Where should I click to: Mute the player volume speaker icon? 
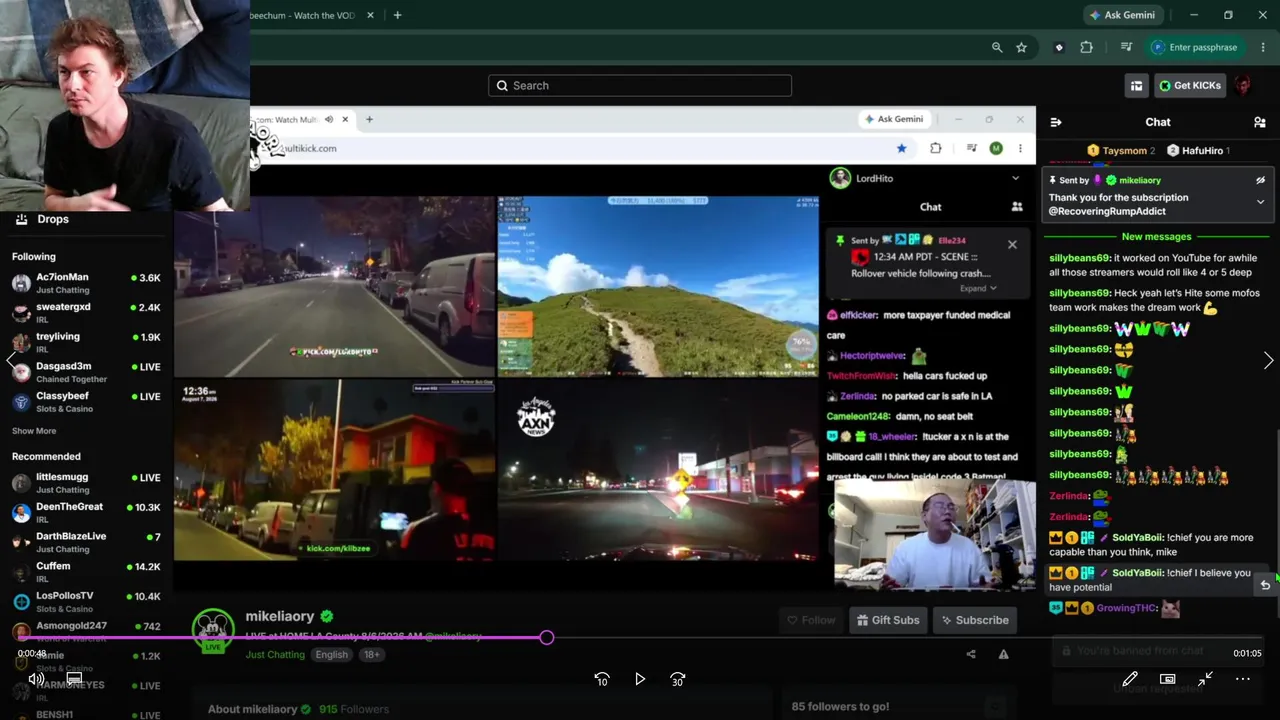tap(36, 679)
